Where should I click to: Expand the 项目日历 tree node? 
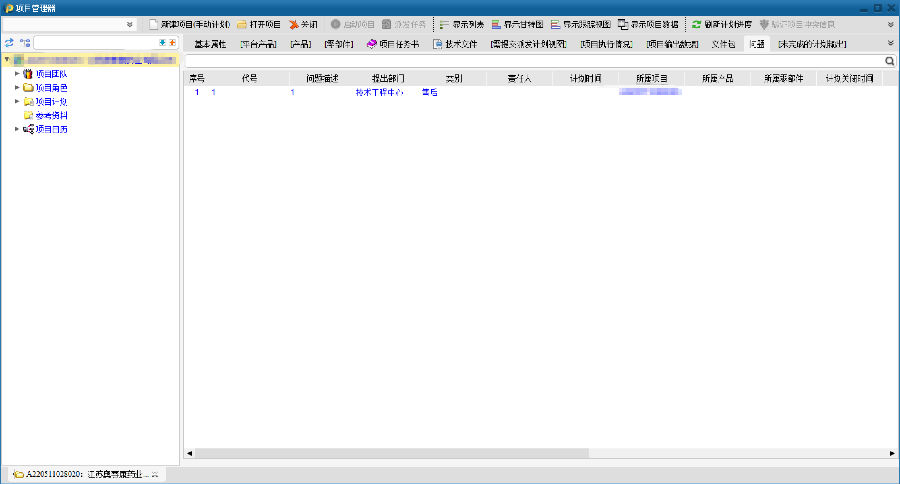click(x=17, y=129)
